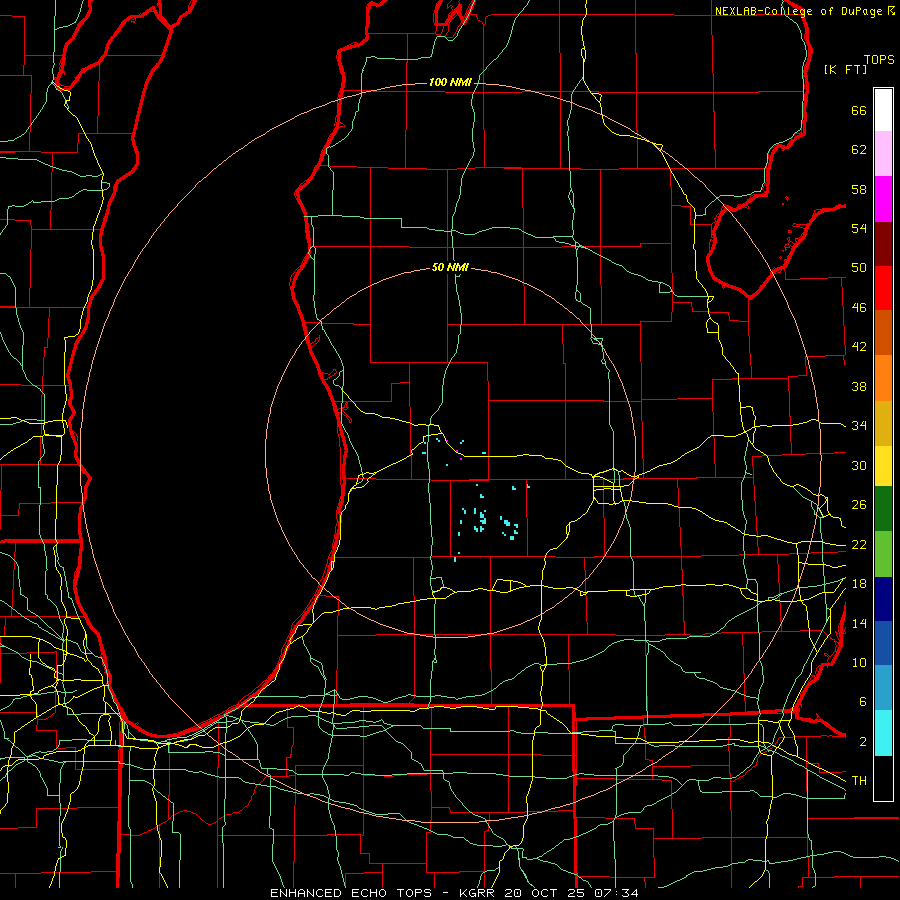This screenshot has height=900, width=900.
Task: Click the 07:34 timestamp
Action: tap(616, 893)
